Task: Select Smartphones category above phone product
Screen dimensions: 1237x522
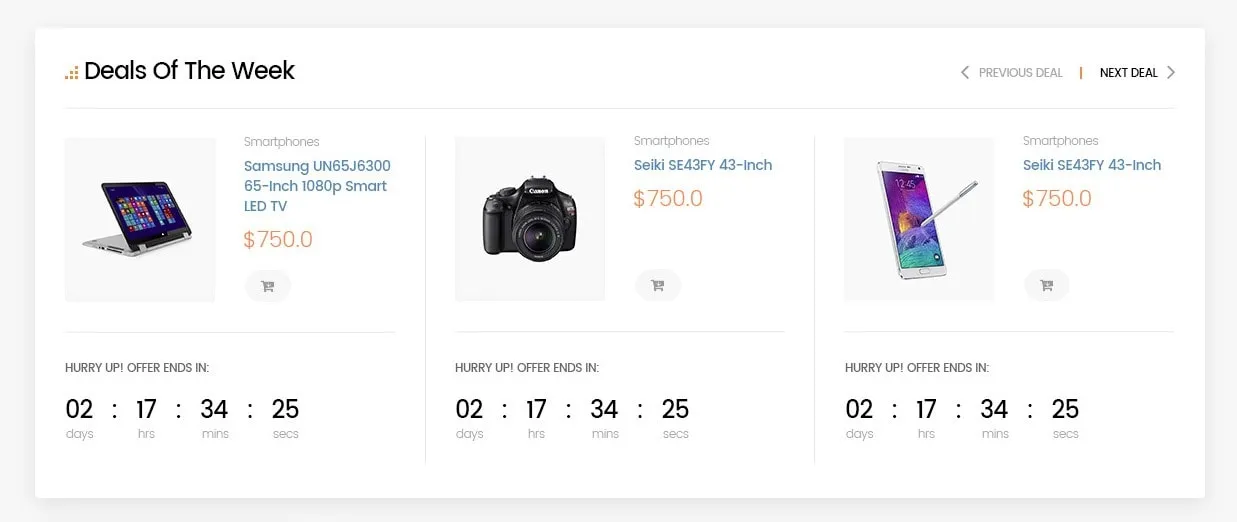Action: pos(1061,141)
